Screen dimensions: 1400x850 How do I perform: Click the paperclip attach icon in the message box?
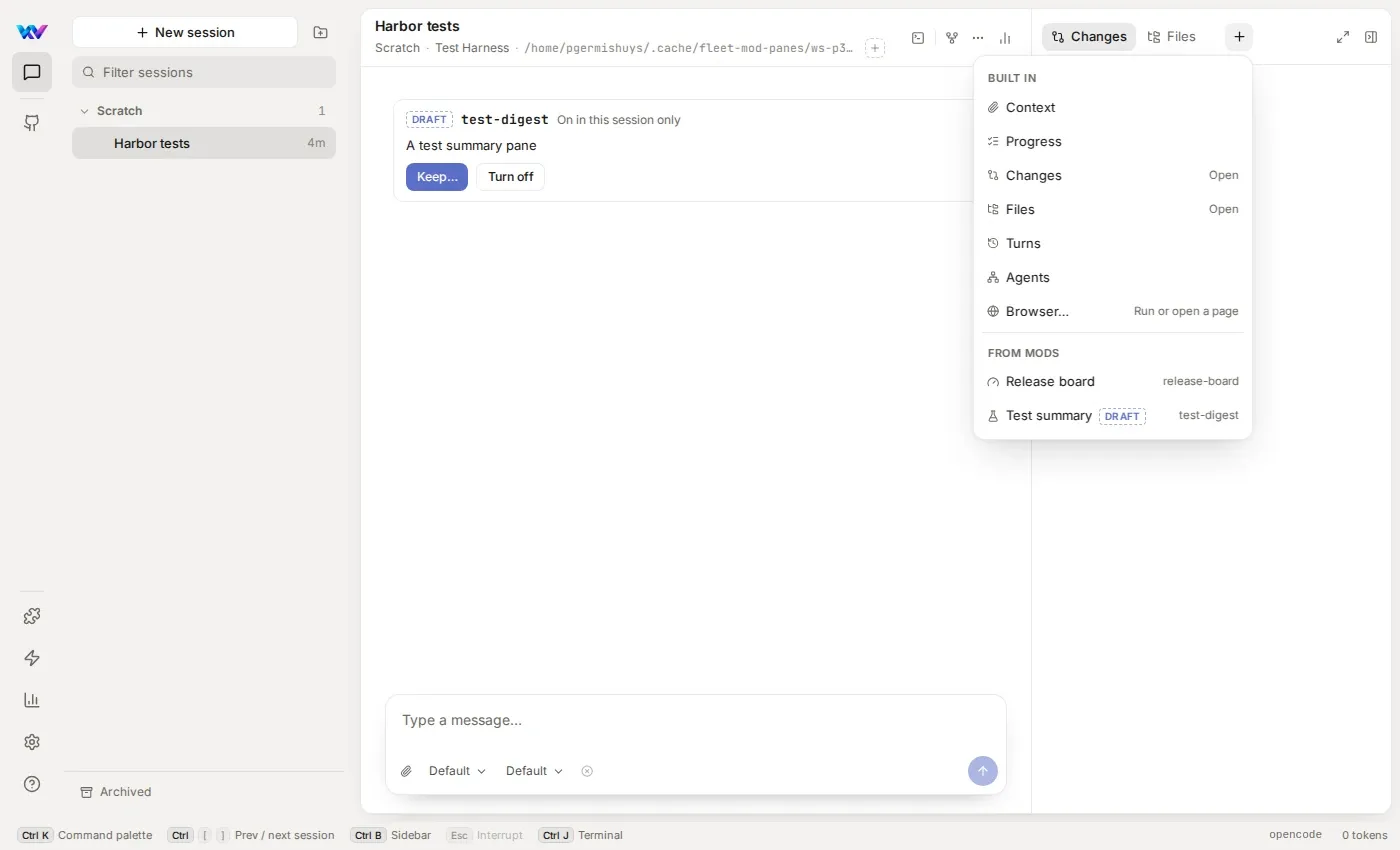406,771
